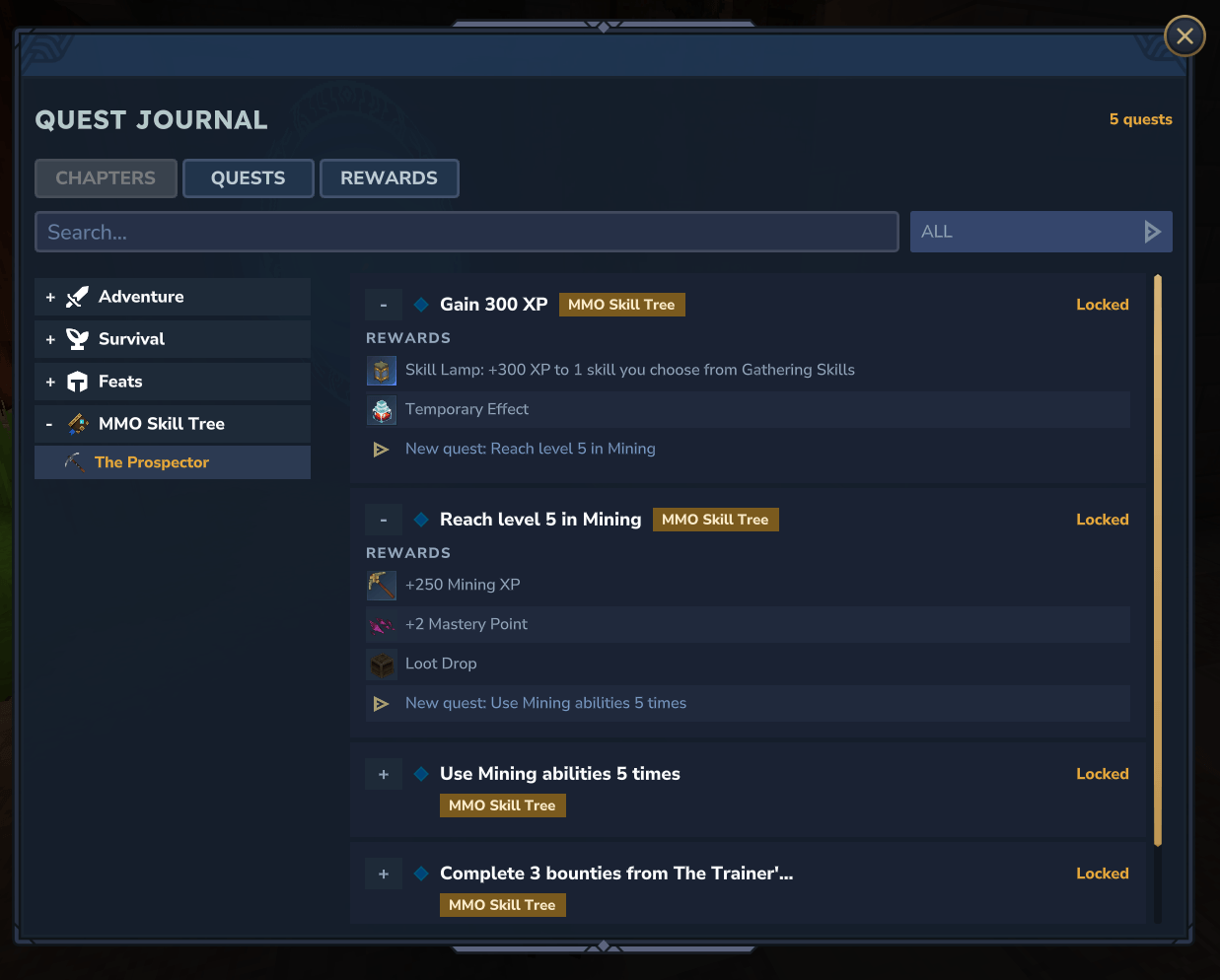
Task: Click MMO Skill Tree tag under Use Mining abilities
Action: (x=503, y=805)
